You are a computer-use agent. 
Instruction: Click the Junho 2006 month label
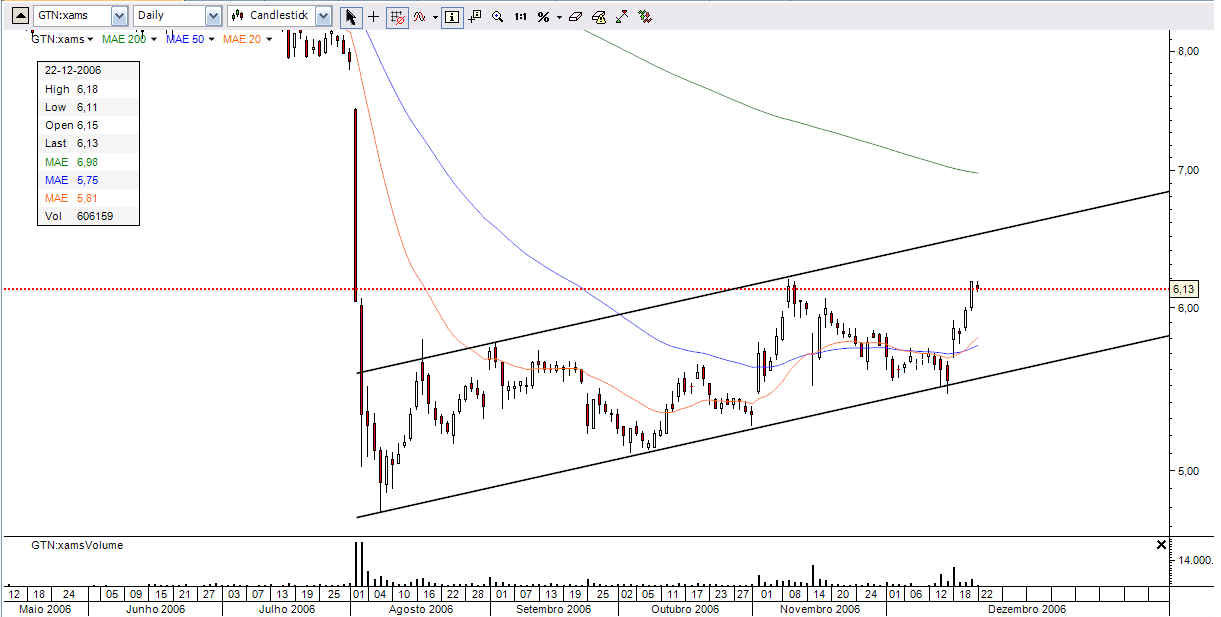[x=157, y=609]
